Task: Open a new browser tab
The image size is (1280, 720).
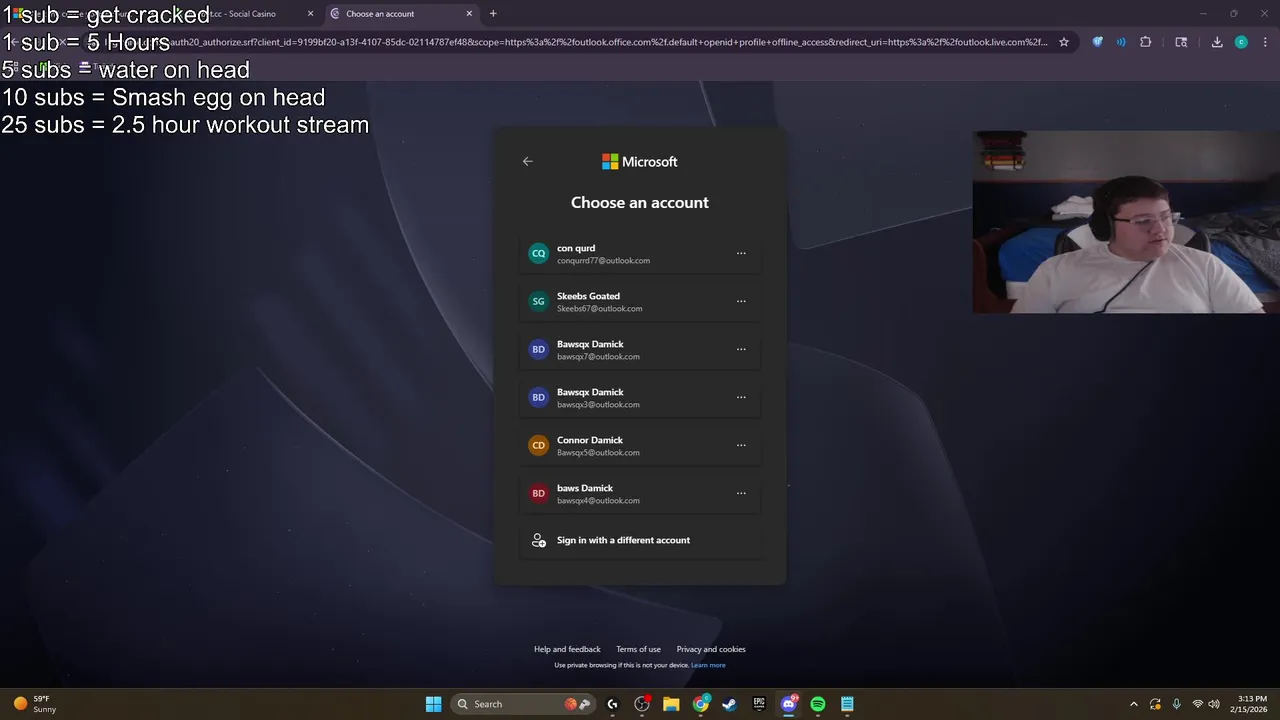Action: [493, 14]
